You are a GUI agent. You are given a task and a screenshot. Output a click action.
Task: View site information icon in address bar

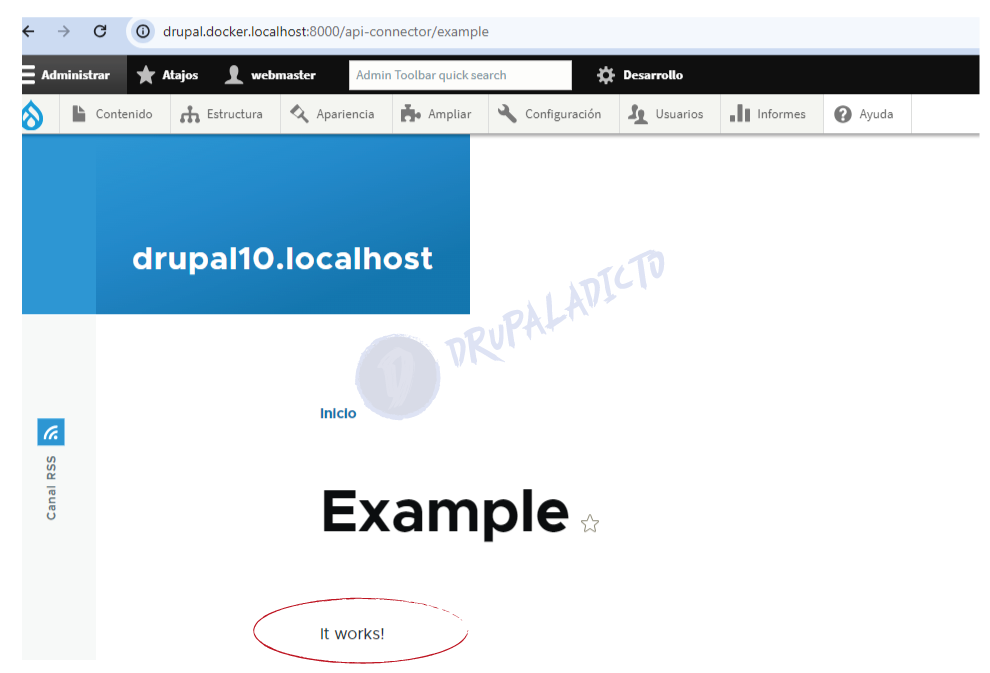tap(143, 31)
